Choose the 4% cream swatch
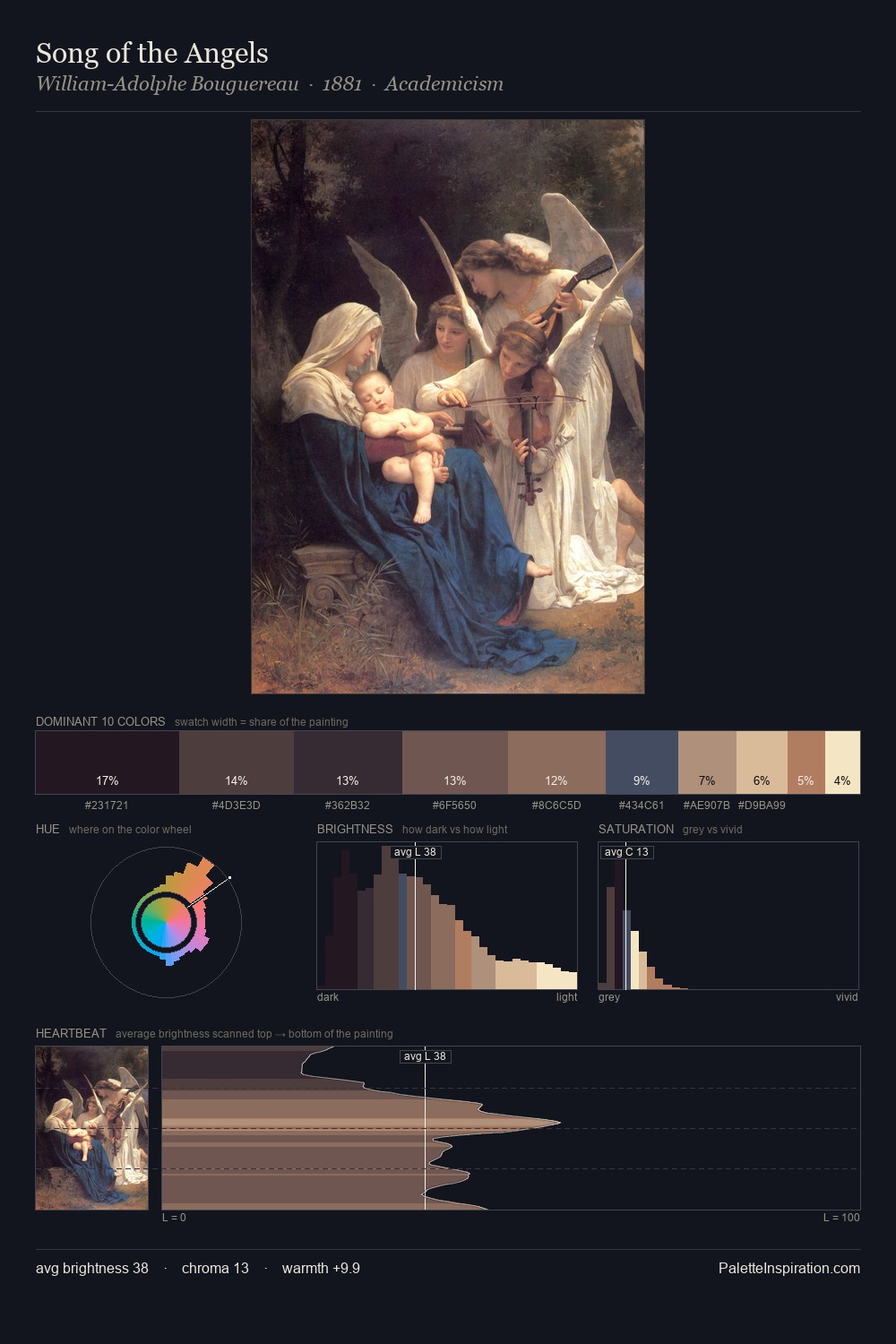This screenshot has height=1344, width=896. [842, 762]
